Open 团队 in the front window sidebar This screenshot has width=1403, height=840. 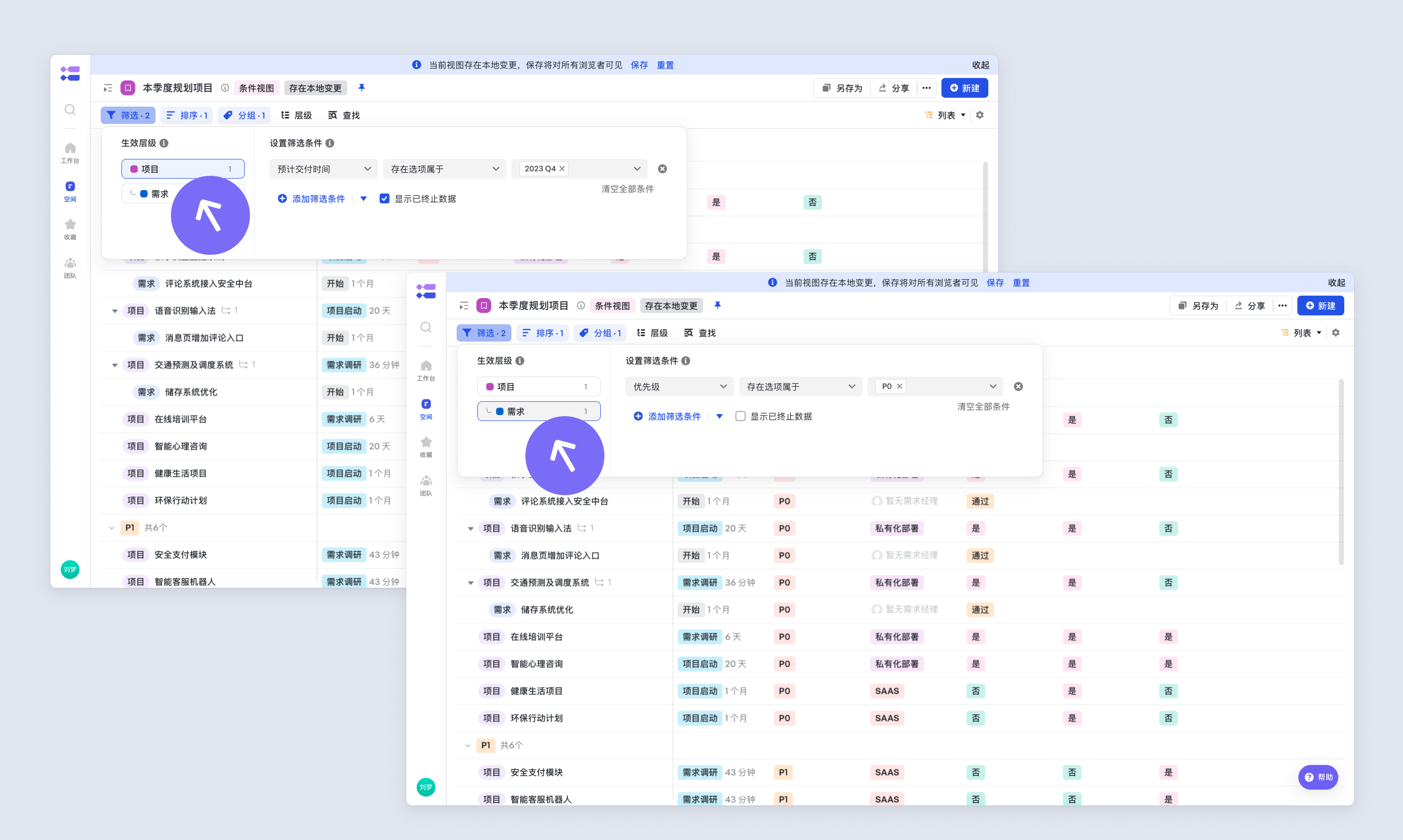[x=426, y=486]
